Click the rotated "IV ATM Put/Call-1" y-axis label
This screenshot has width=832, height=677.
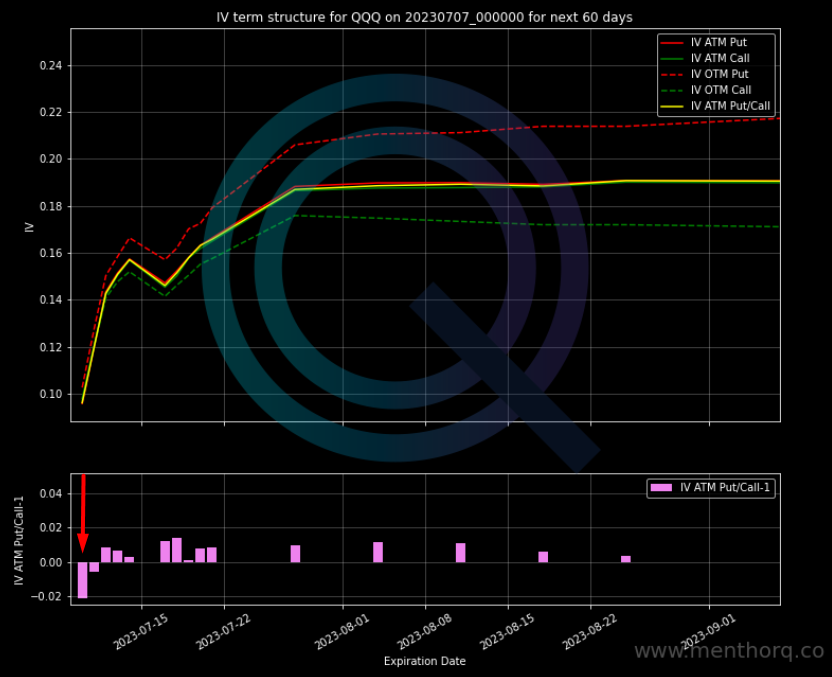[x=19, y=541]
